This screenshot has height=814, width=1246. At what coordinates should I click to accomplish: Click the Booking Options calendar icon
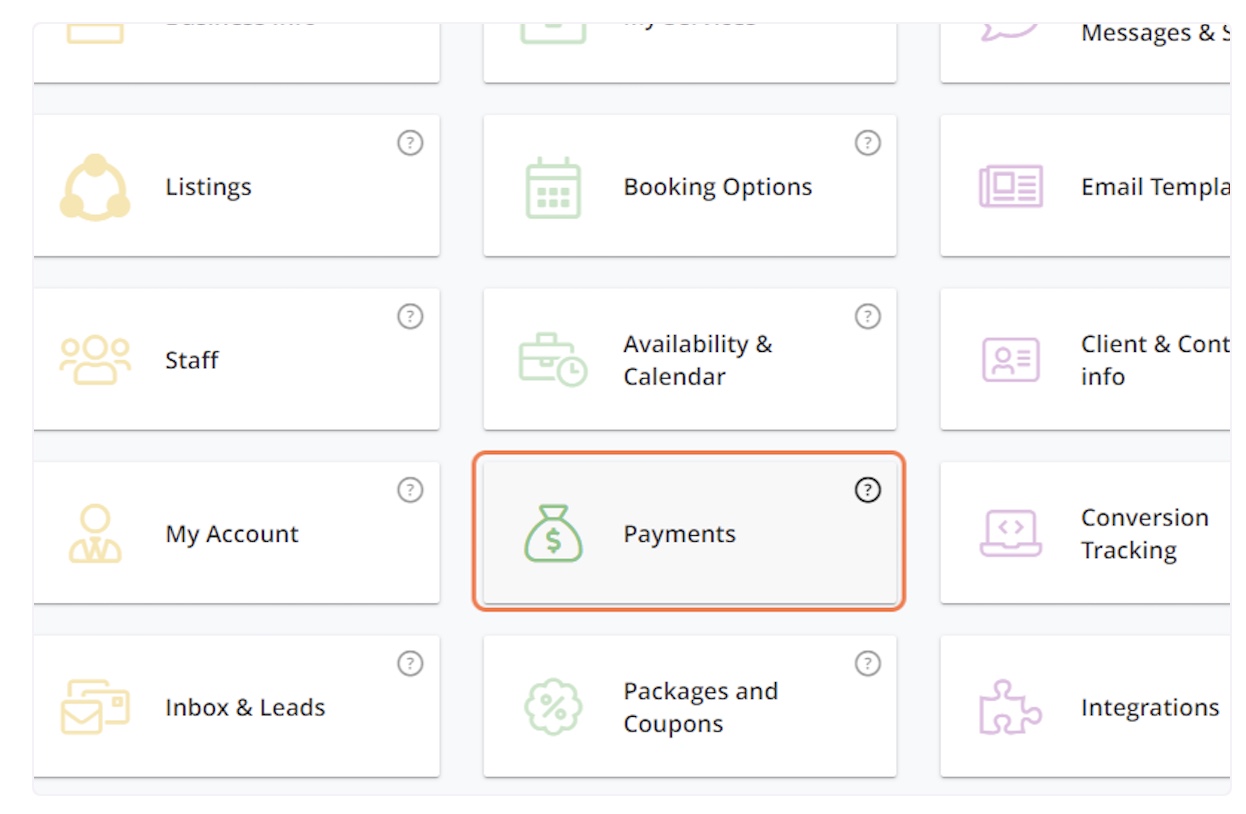point(553,188)
